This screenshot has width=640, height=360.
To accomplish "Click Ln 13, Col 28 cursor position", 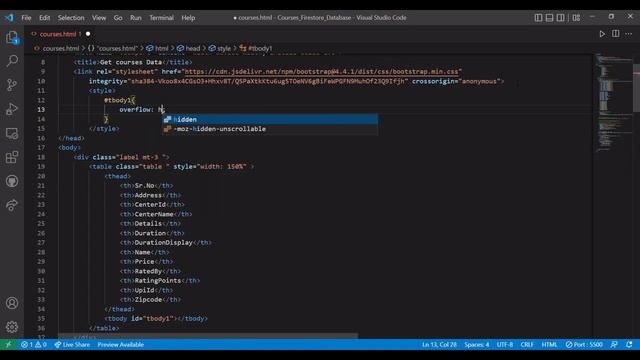I will tap(439, 344).
